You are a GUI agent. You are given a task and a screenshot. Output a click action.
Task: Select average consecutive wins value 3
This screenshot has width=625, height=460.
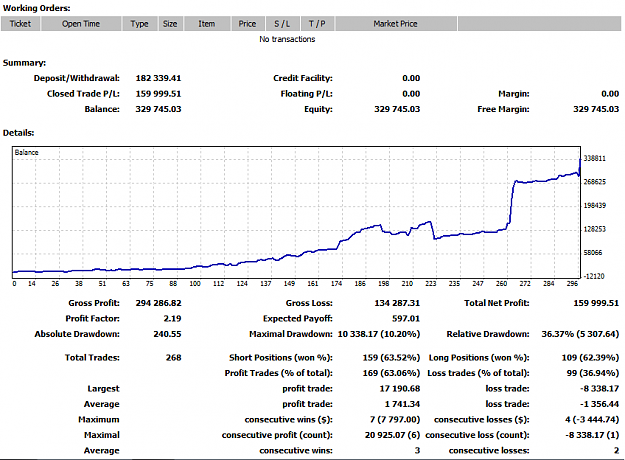point(417,451)
